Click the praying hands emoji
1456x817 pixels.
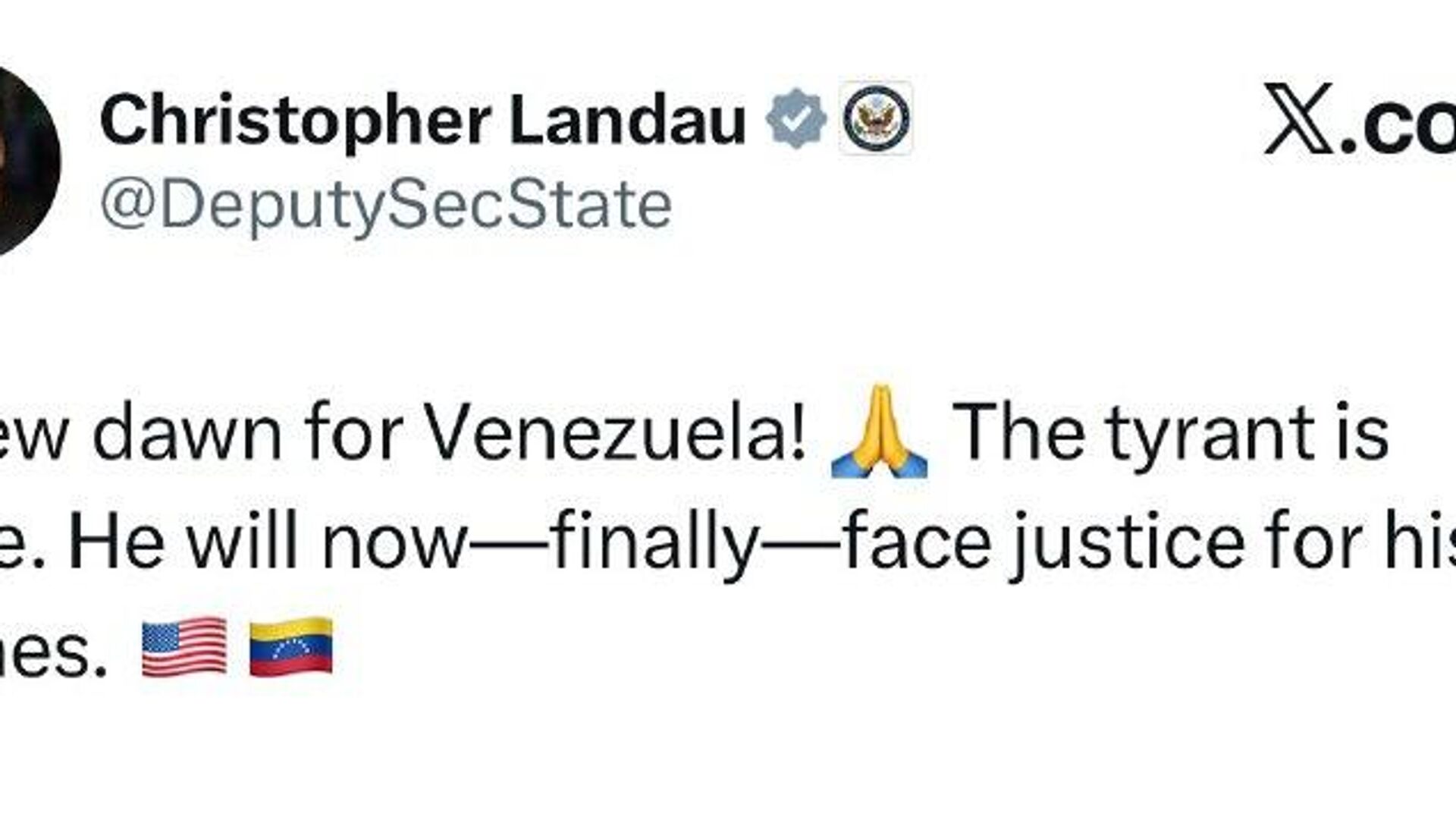[x=879, y=432]
